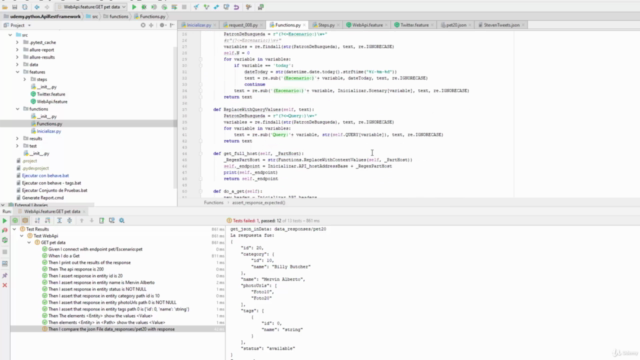Click the Export Test Results icon
This screenshot has width=640, height=360.
point(101,221)
